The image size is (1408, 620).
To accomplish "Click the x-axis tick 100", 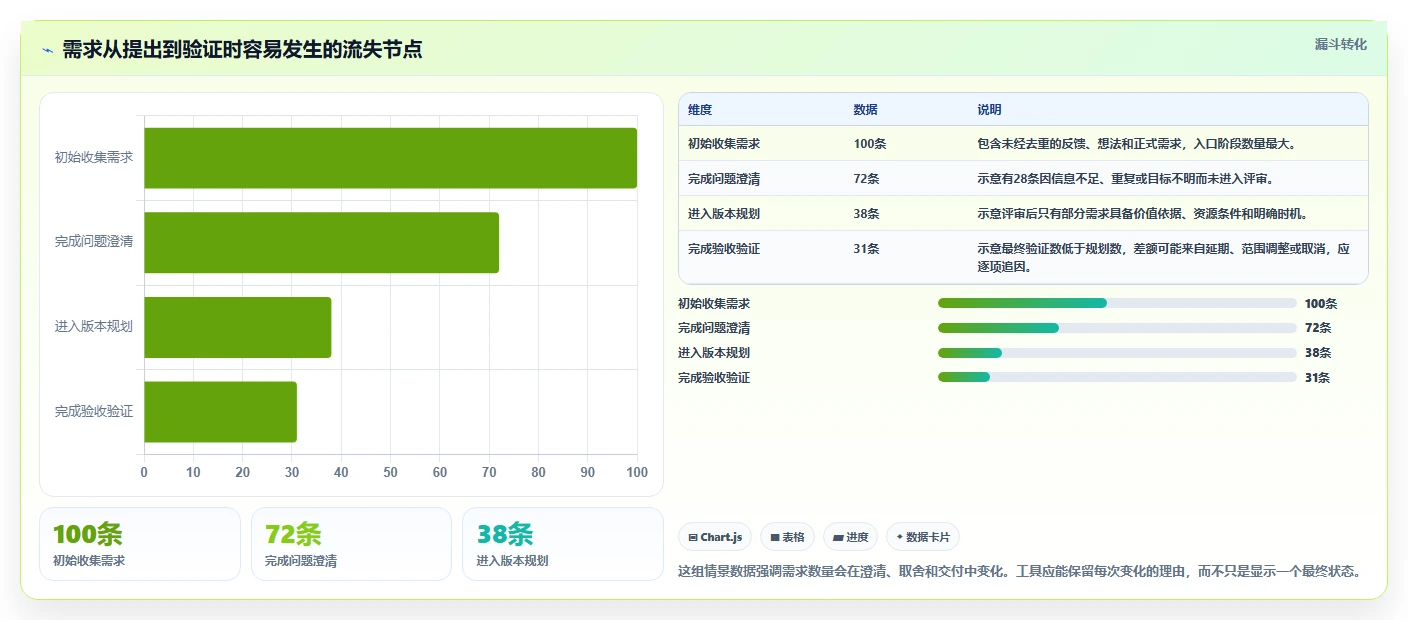I will pos(636,472).
